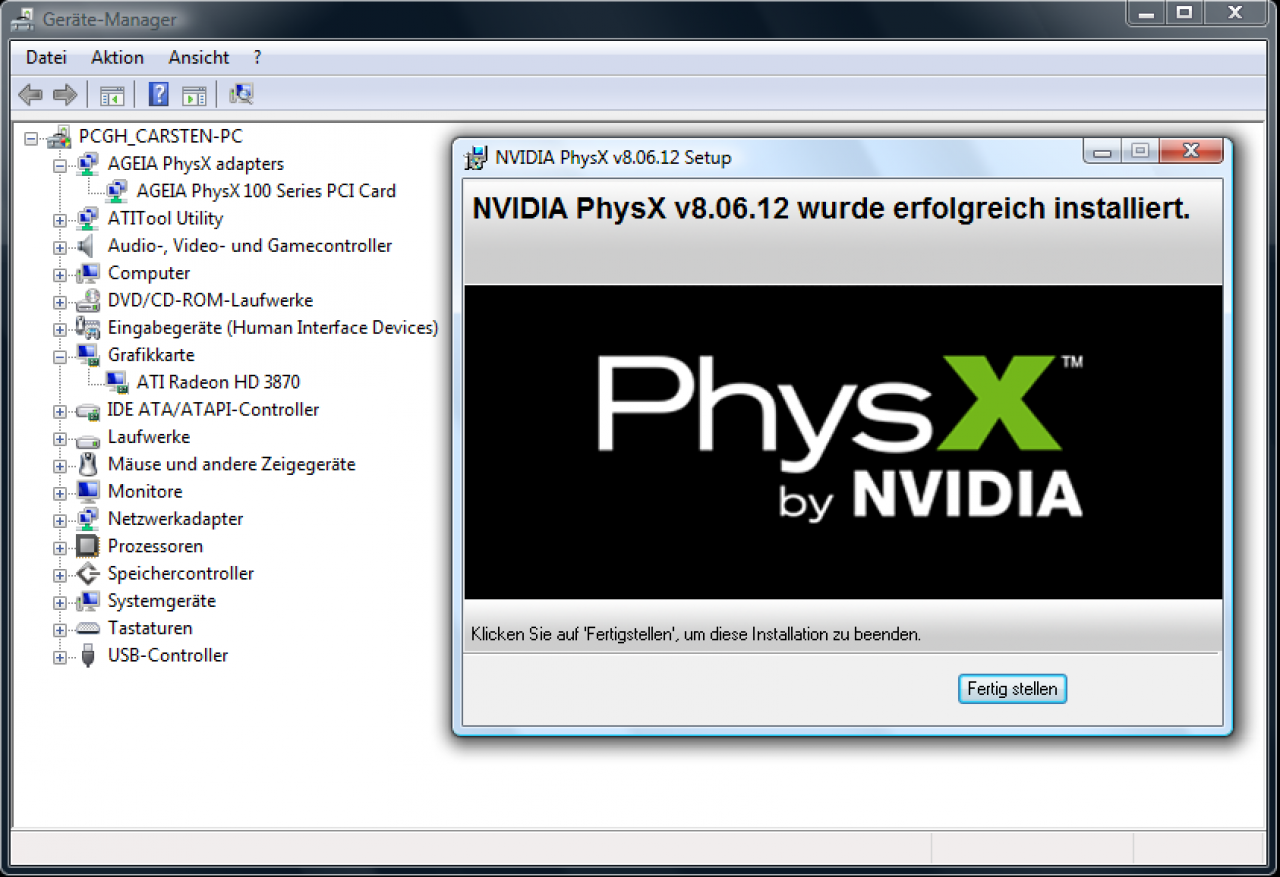
Task: Close the NVIDIA PhysX Setup dialog
Action: click(1190, 151)
